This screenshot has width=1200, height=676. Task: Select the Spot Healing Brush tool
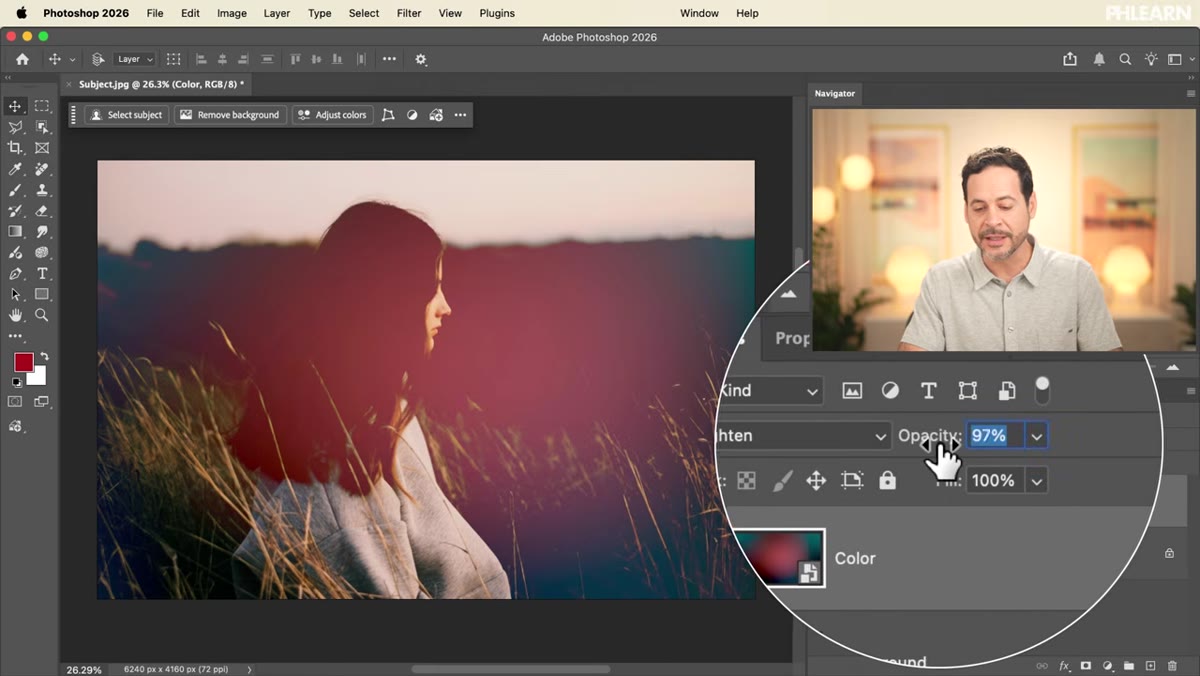(x=42, y=169)
